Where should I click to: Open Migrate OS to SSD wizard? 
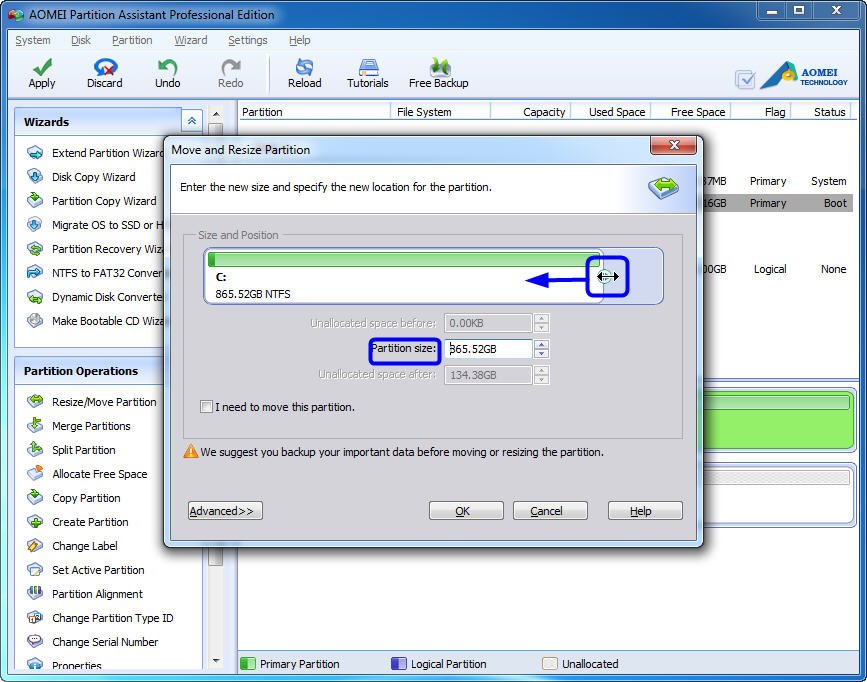pyautogui.click(x=95, y=225)
